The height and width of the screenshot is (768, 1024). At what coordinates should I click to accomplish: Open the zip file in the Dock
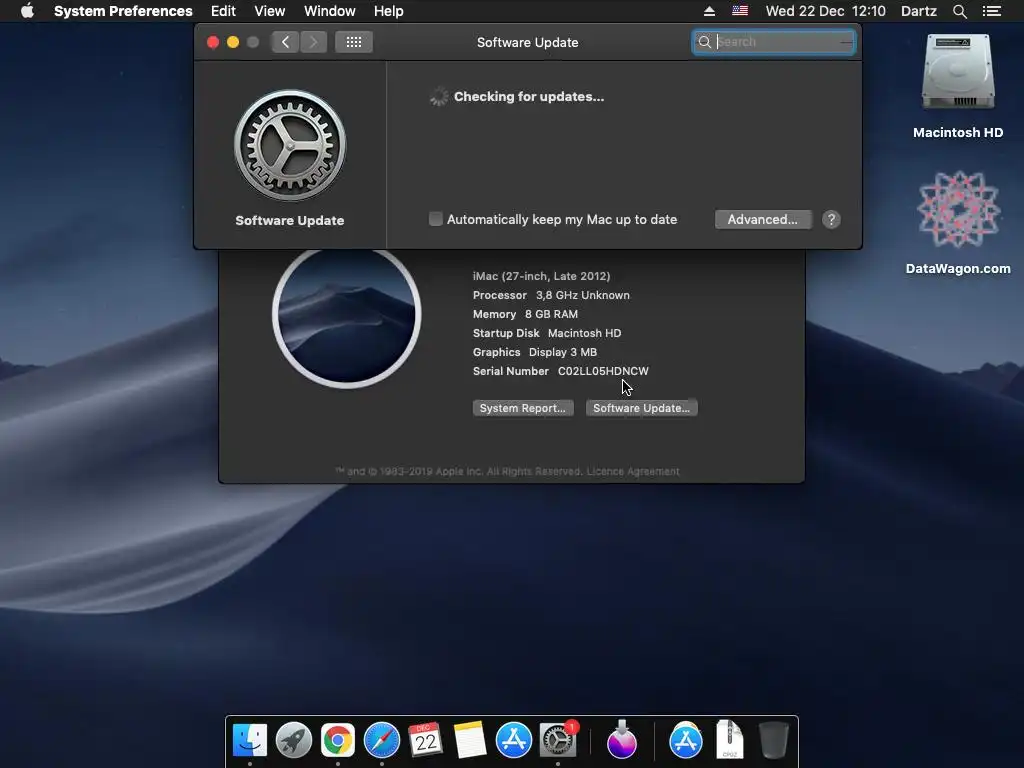point(729,739)
